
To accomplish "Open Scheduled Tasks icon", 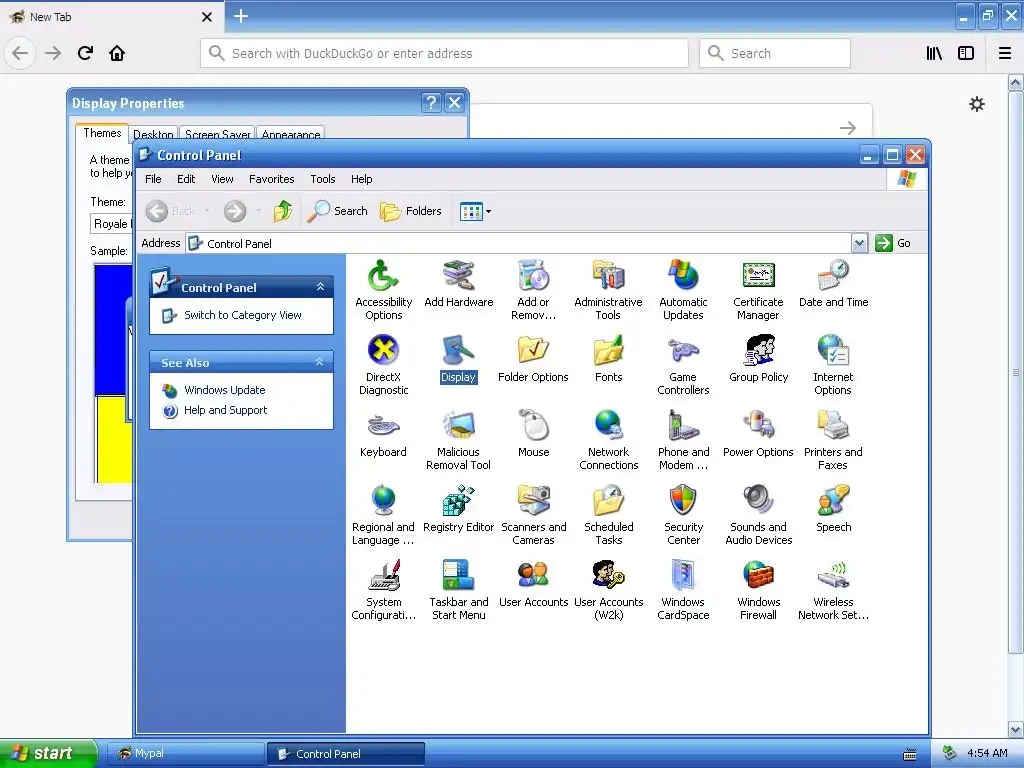I will pos(608,515).
